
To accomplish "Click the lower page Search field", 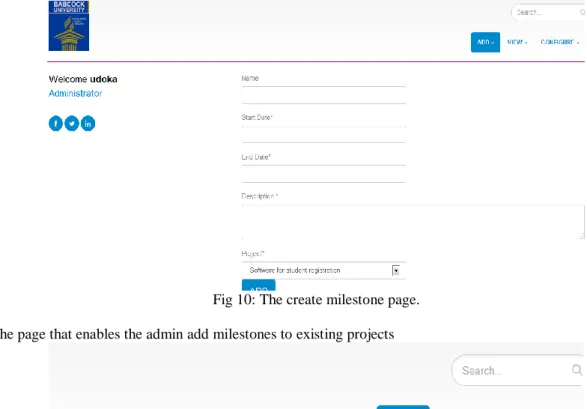I will (x=518, y=370).
